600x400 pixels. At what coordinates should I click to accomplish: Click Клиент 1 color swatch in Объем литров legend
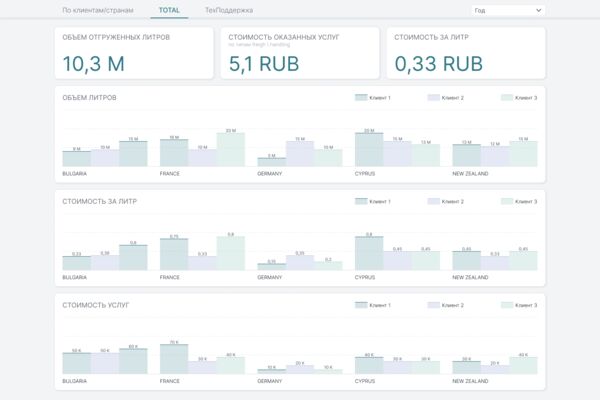pyautogui.click(x=361, y=98)
